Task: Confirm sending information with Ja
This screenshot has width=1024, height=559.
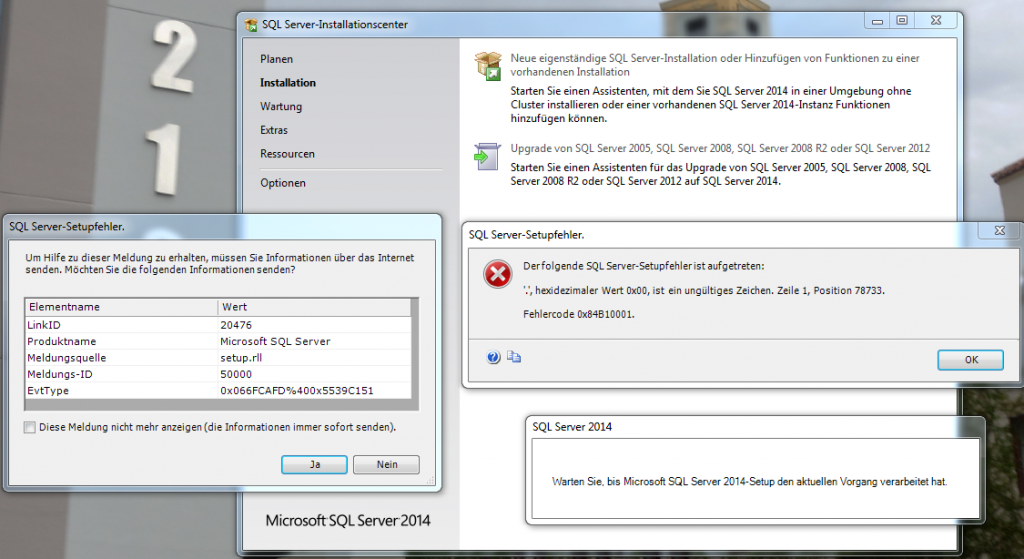Action: tap(314, 464)
